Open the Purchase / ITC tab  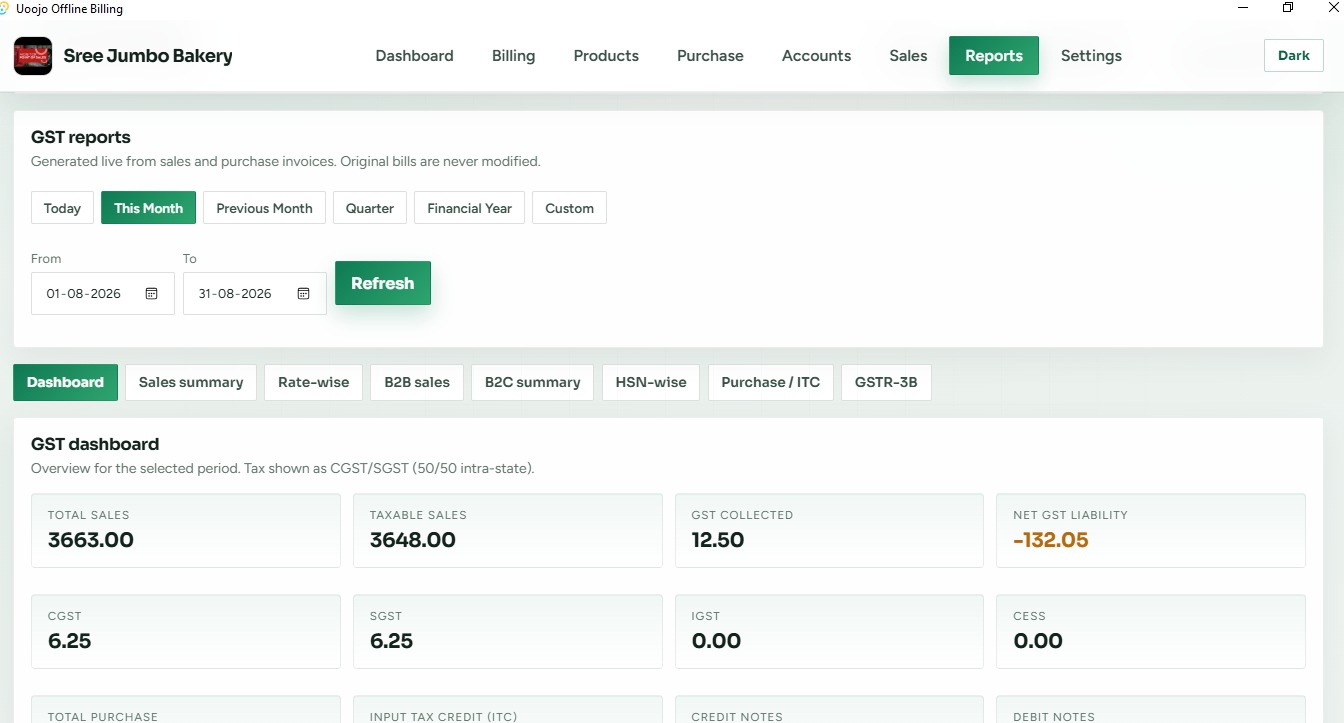770,382
